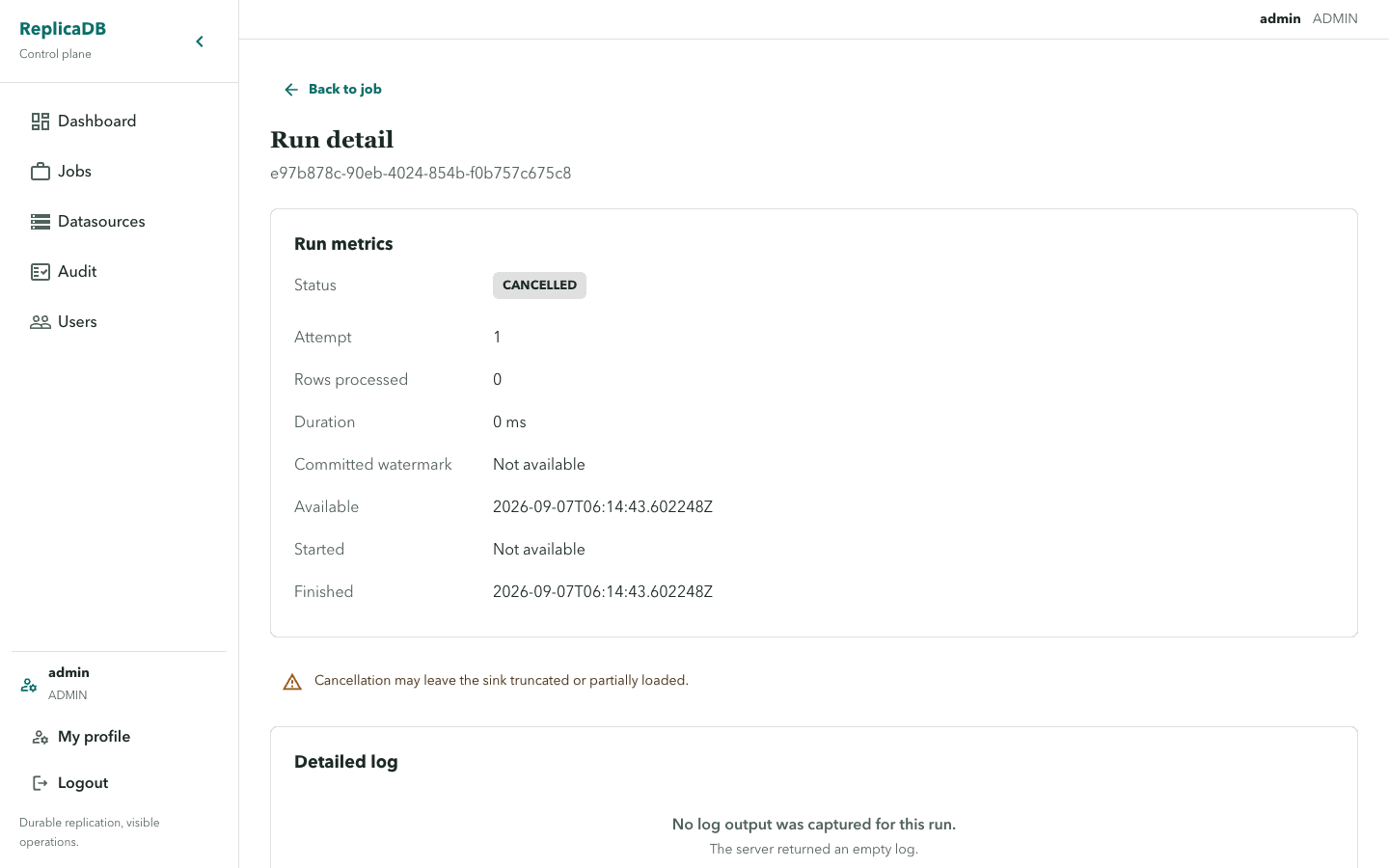Viewport: 1389px width, 868px height.
Task: Log out via the Logout link
Action: [83, 783]
